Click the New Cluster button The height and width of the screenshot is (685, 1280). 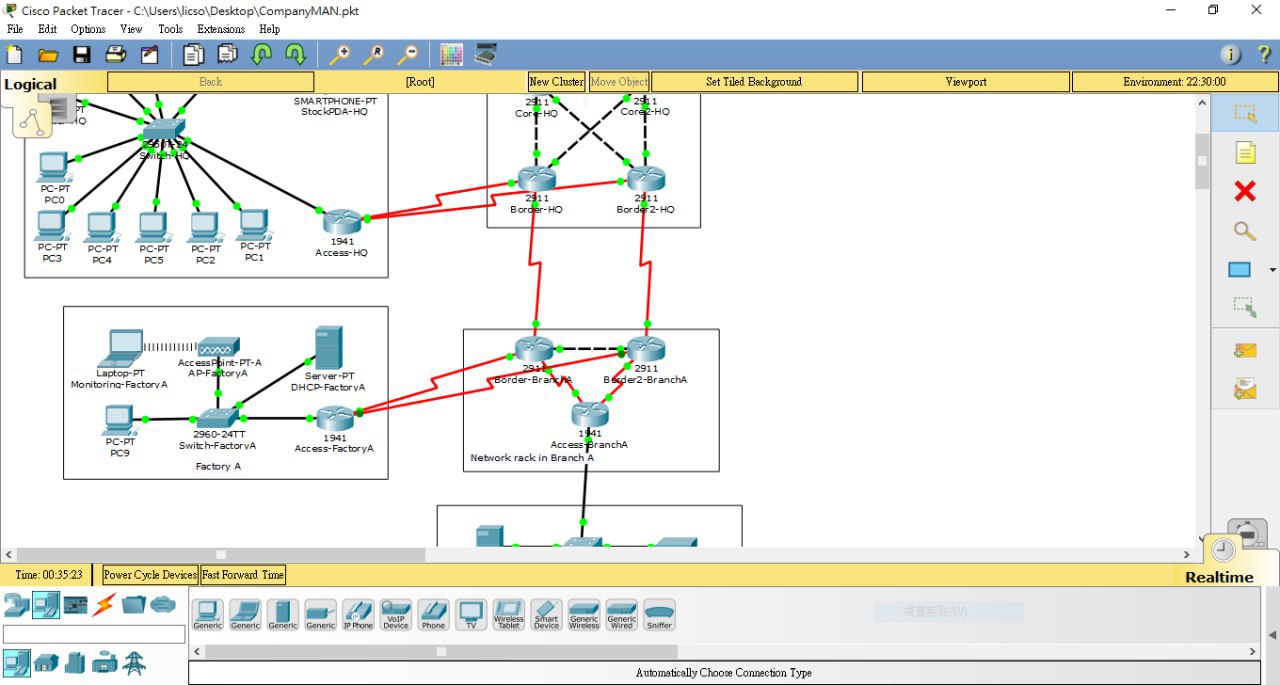pyautogui.click(x=556, y=82)
